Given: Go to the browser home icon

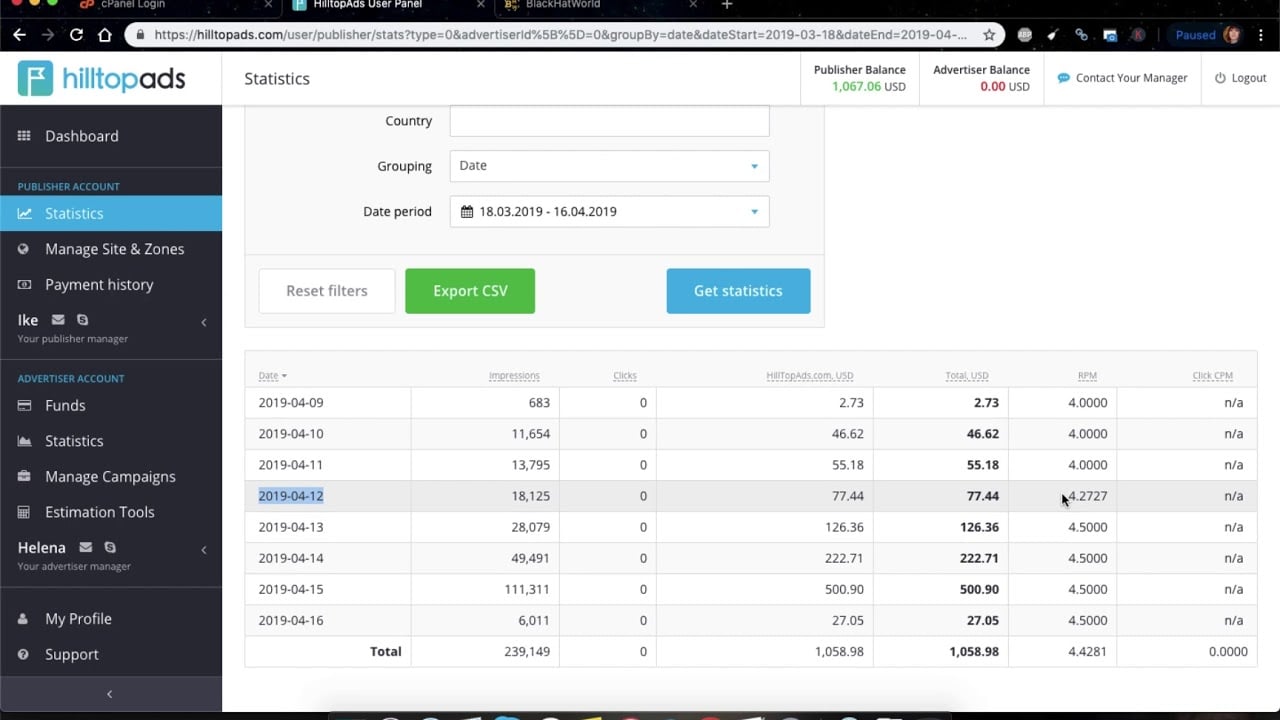Looking at the screenshot, I should [x=105, y=35].
